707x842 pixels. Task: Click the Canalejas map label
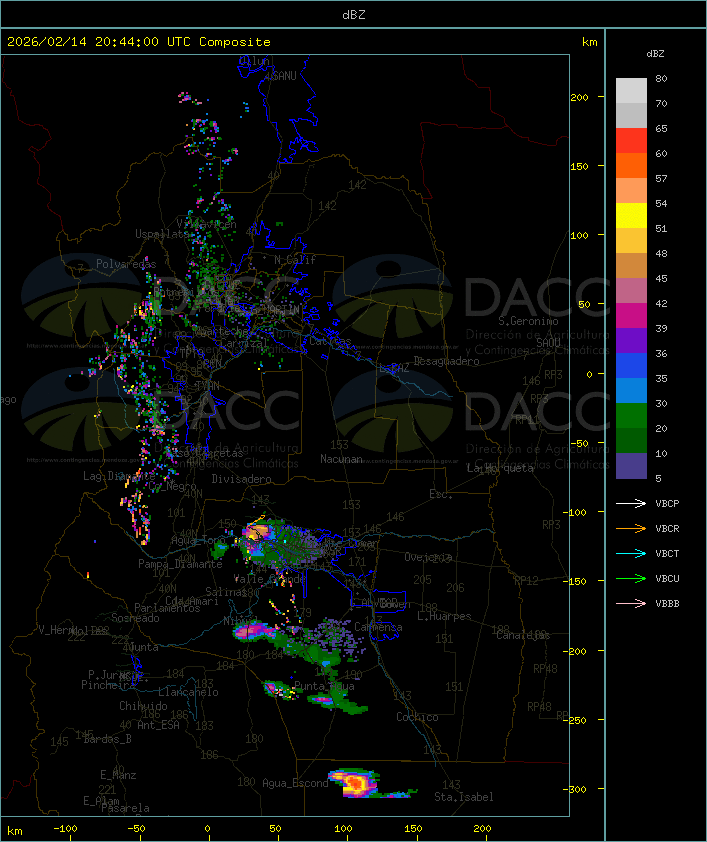(523, 636)
